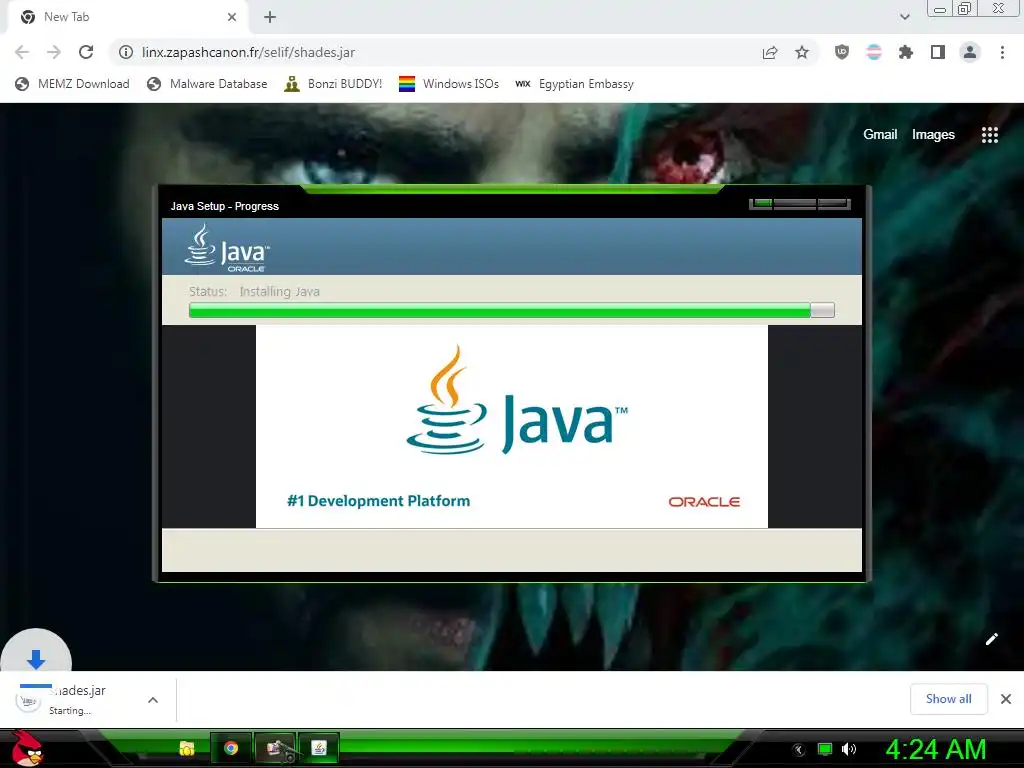The height and width of the screenshot is (768, 1024).
Task: Expand the tab search chevron
Action: (x=904, y=17)
